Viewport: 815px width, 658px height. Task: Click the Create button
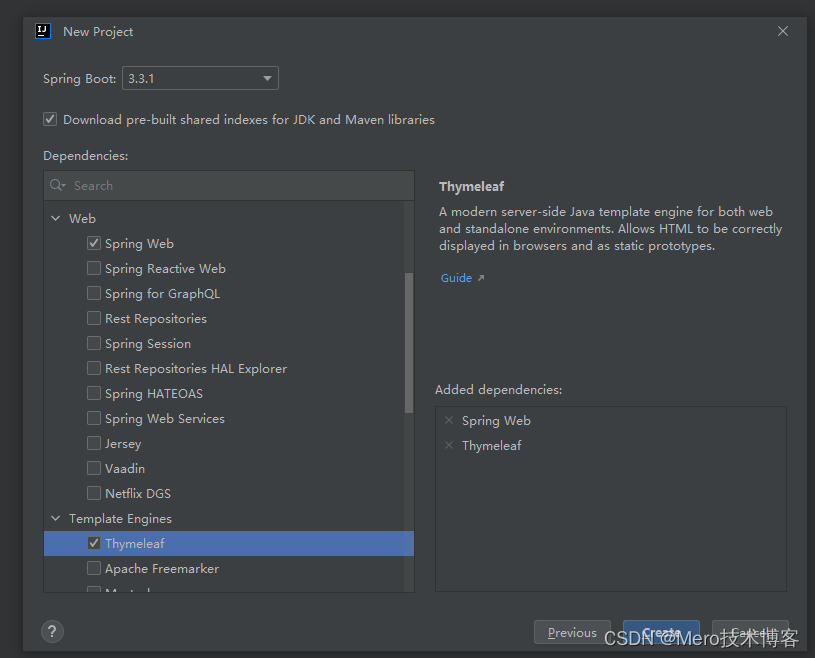click(661, 632)
